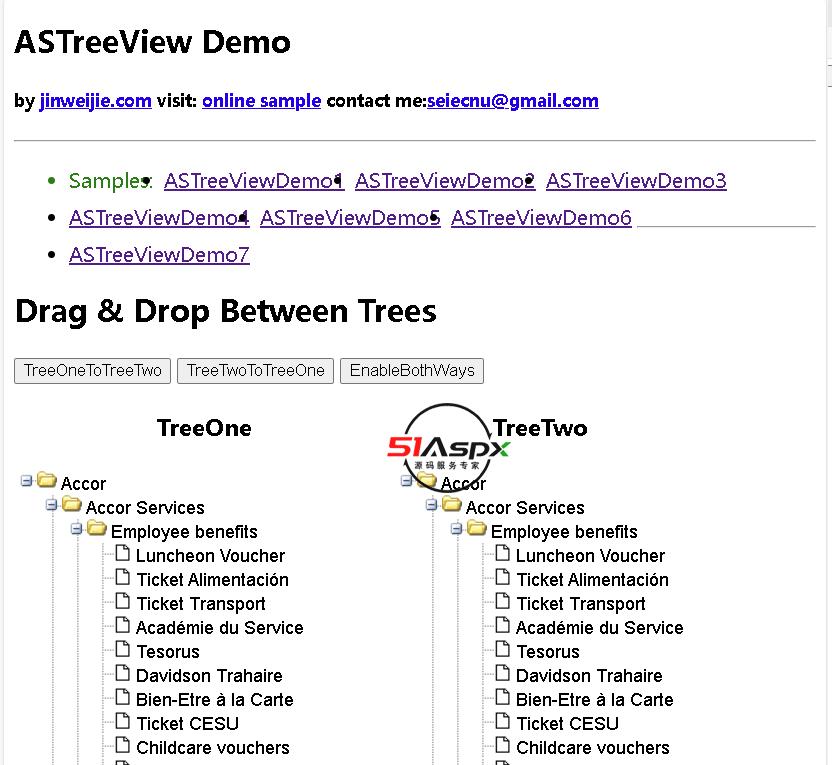The image size is (832, 765).
Task: Select Childcare vouchers label in TreeTwo
Action: (592, 747)
